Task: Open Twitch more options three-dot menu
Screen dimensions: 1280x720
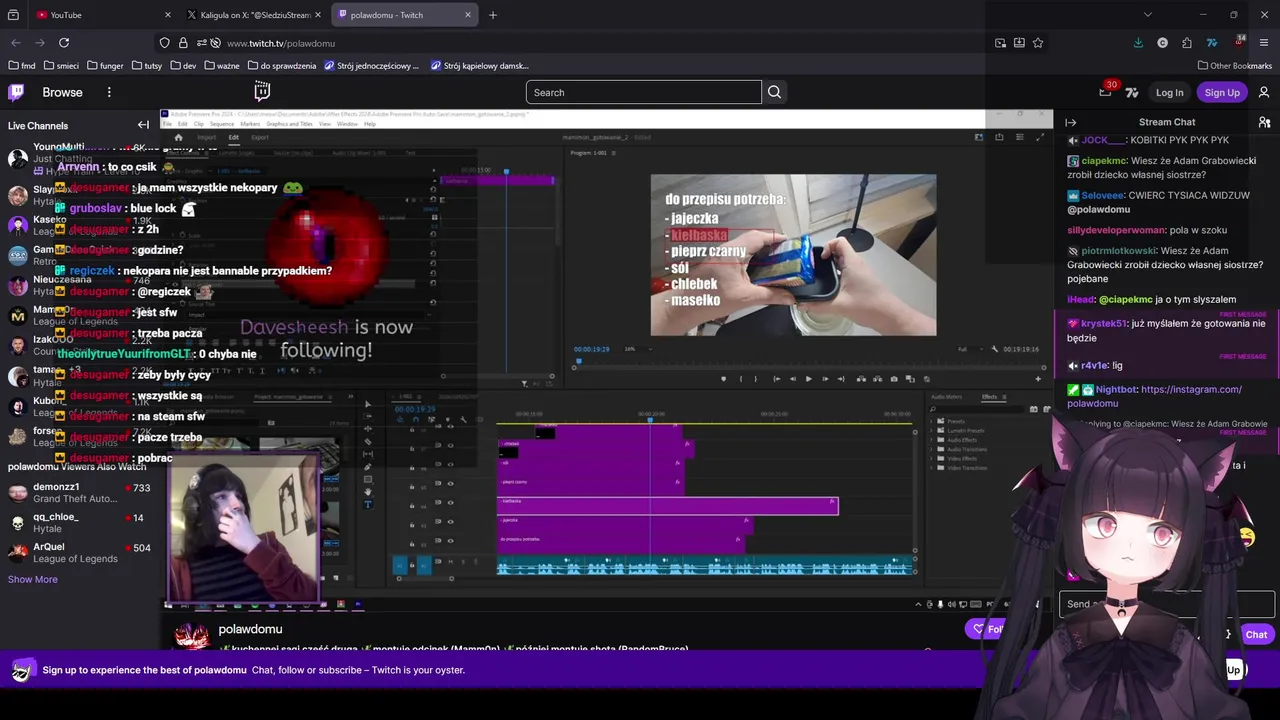Action: coord(109,92)
